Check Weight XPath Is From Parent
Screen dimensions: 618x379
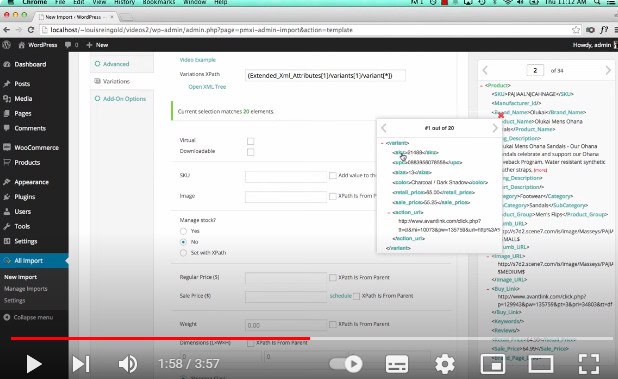(x=333, y=324)
